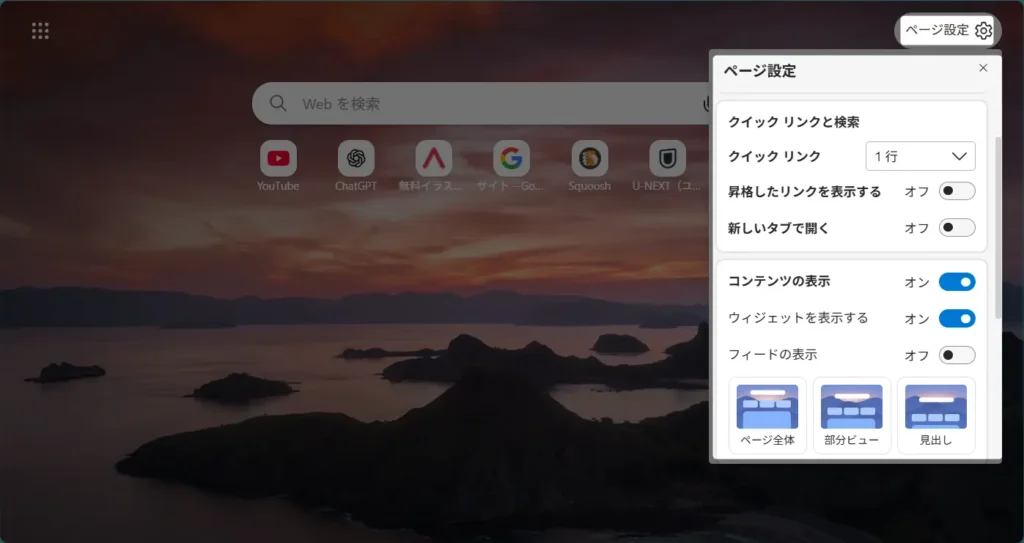Open the Google quick link tile

[511, 158]
